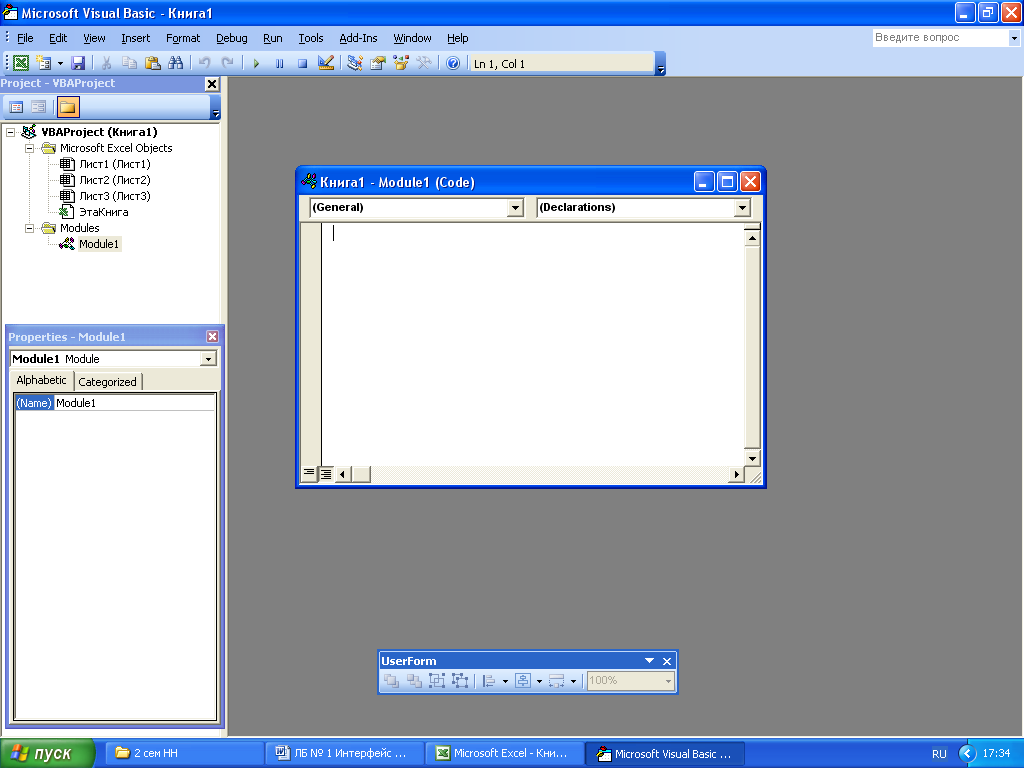The height and width of the screenshot is (768, 1024).
Task: Click Ungroup icon in UserForm toolbar
Action: click(460, 680)
